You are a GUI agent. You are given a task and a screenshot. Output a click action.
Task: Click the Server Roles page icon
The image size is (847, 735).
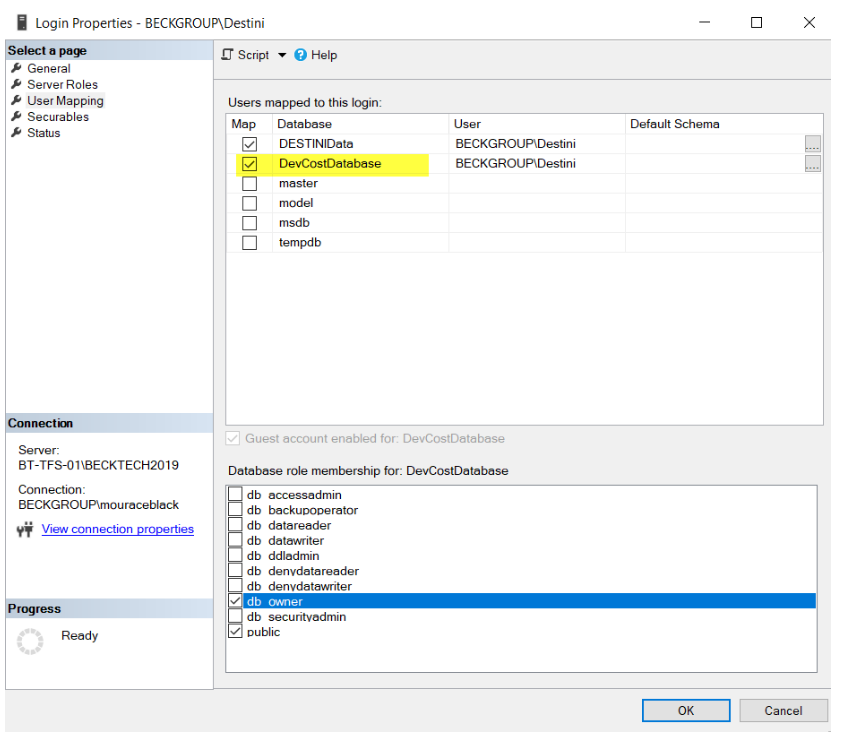18,84
